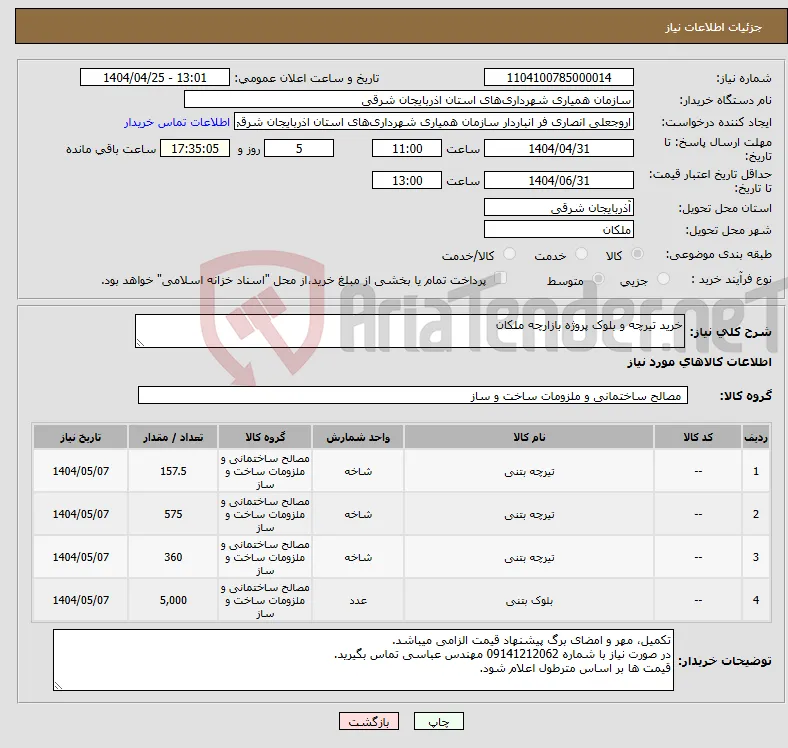This screenshot has height=748, width=788.
Task: Click the buyer notes textarea
Action: point(363,660)
